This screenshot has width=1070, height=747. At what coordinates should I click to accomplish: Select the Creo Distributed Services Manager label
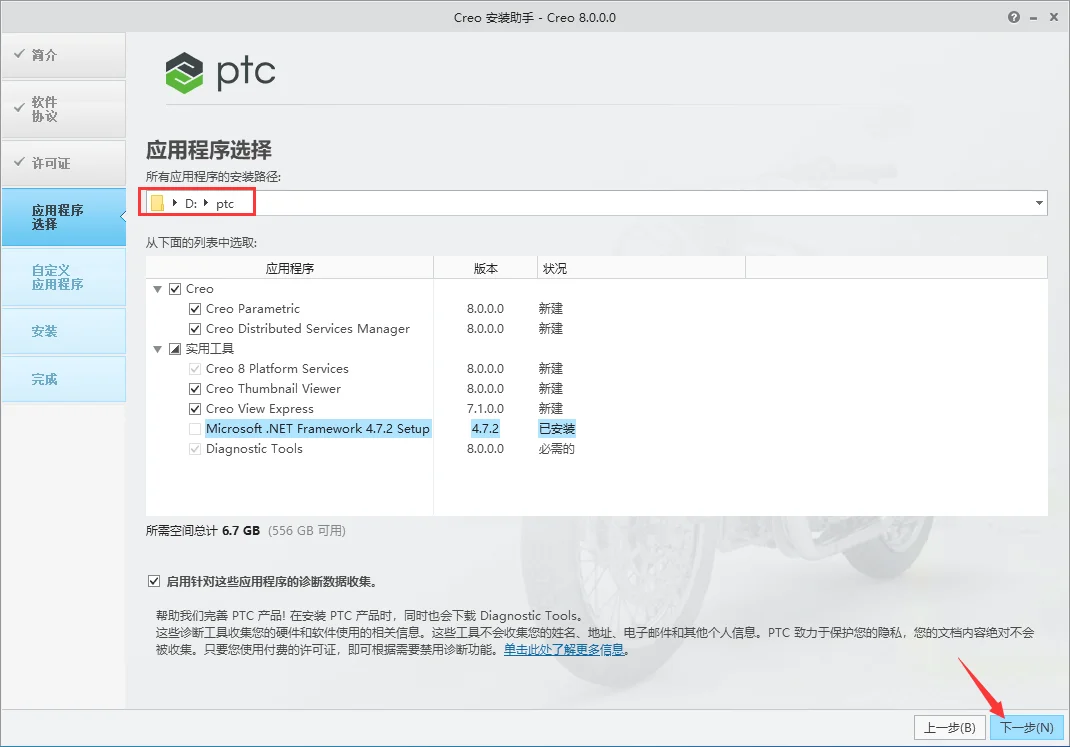tap(308, 329)
